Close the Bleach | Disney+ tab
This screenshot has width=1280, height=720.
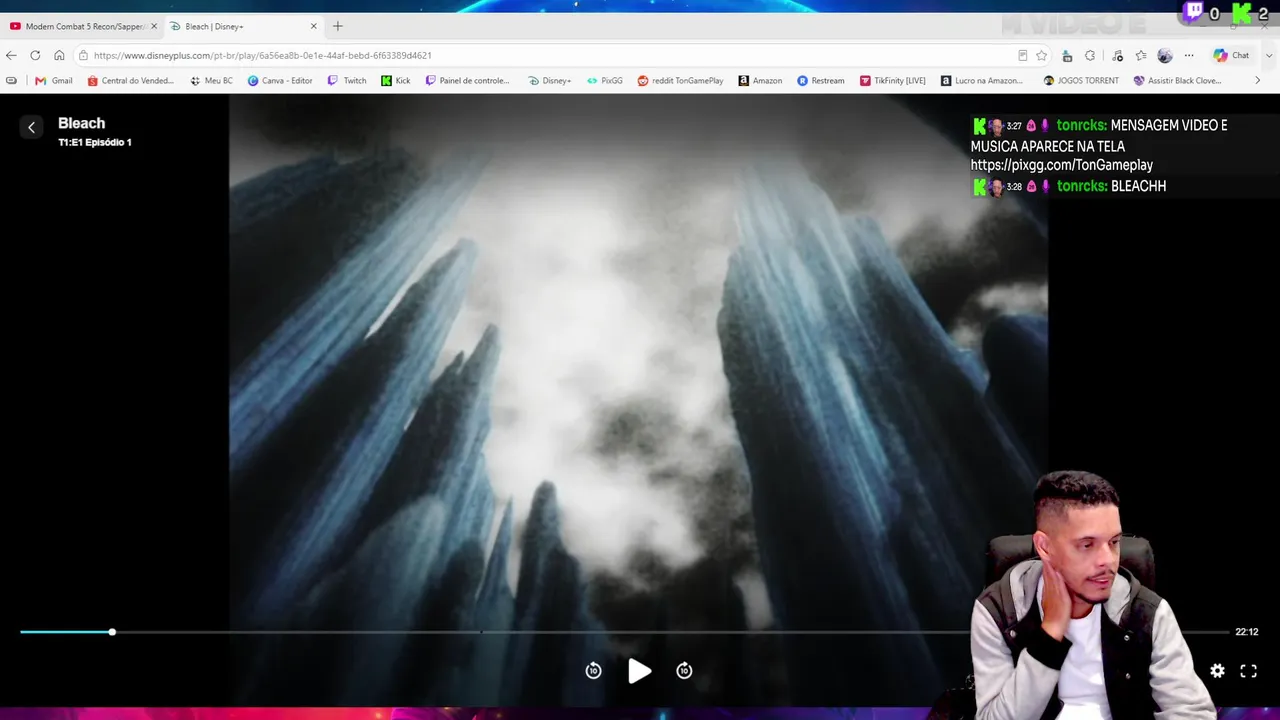click(x=314, y=26)
